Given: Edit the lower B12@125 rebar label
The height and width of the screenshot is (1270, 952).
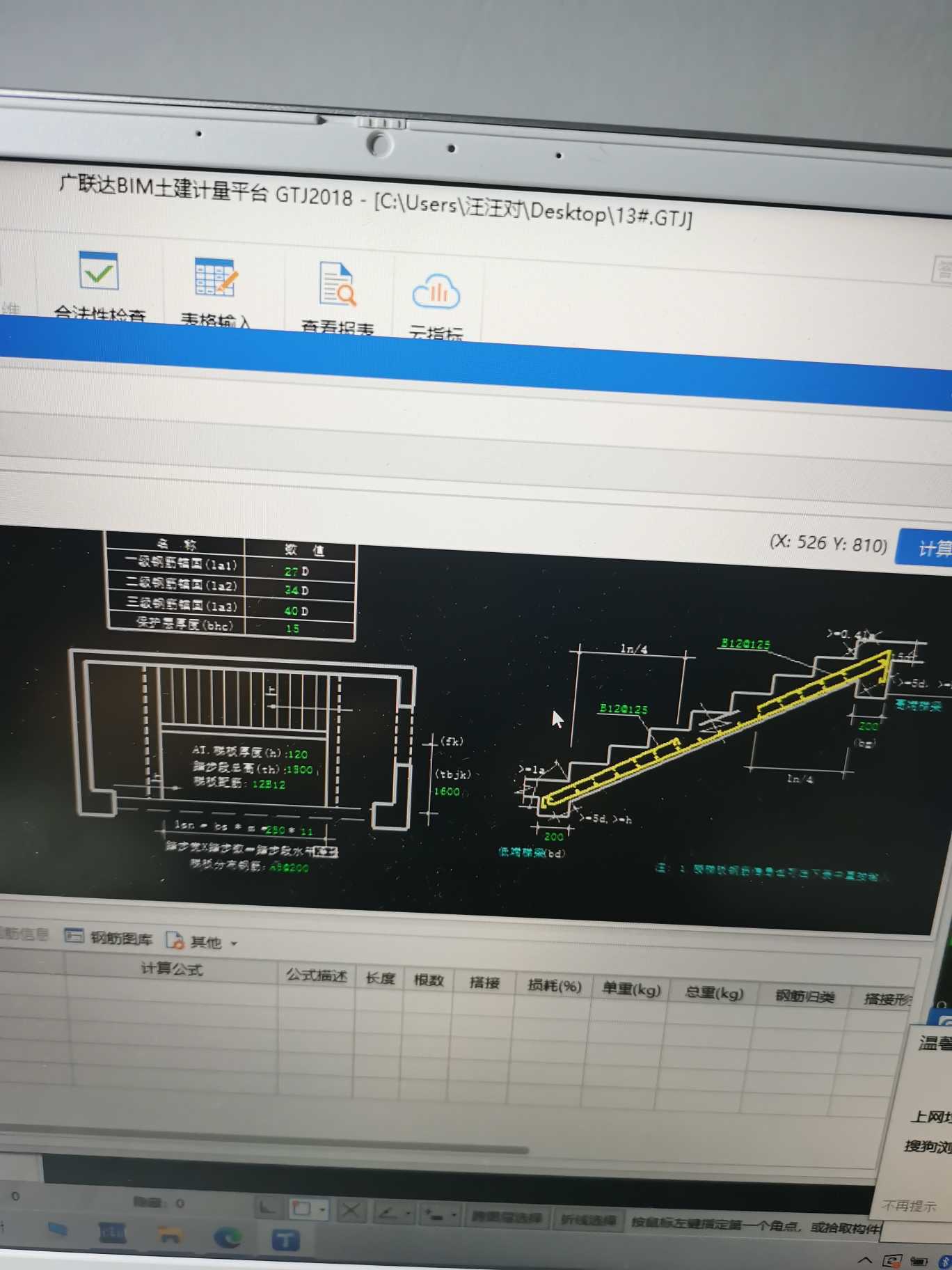Looking at the screenshot, I should tap(624, 709).
